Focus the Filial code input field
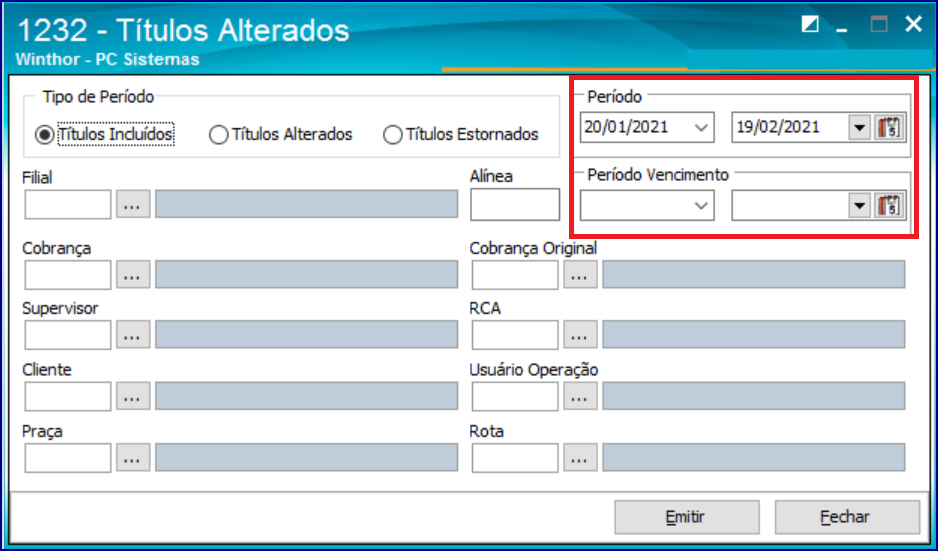The height and width of the screenshot is (551, 938). (x=68, y=205)
